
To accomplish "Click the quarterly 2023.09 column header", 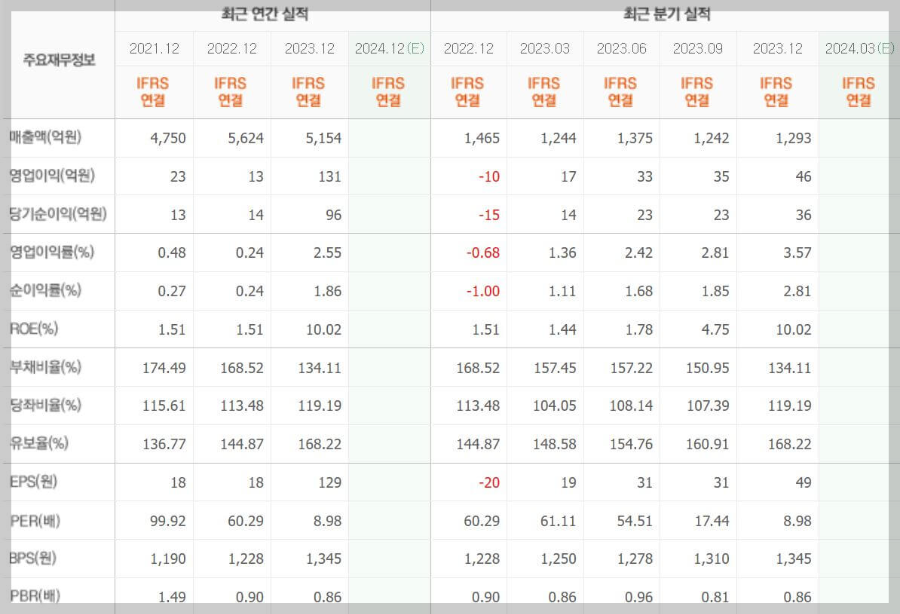I will [x=698, y=49].
